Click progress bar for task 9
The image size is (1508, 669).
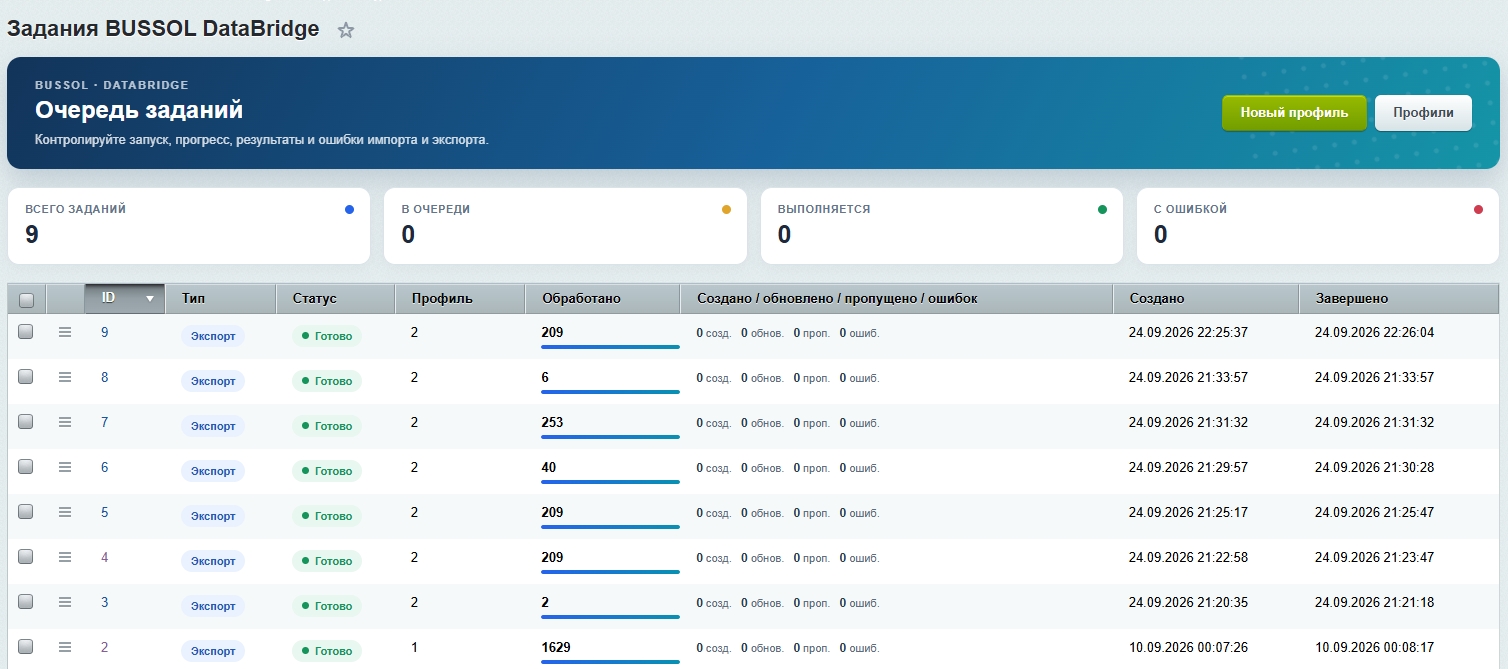pyautogui.click(x=610, y=347)
